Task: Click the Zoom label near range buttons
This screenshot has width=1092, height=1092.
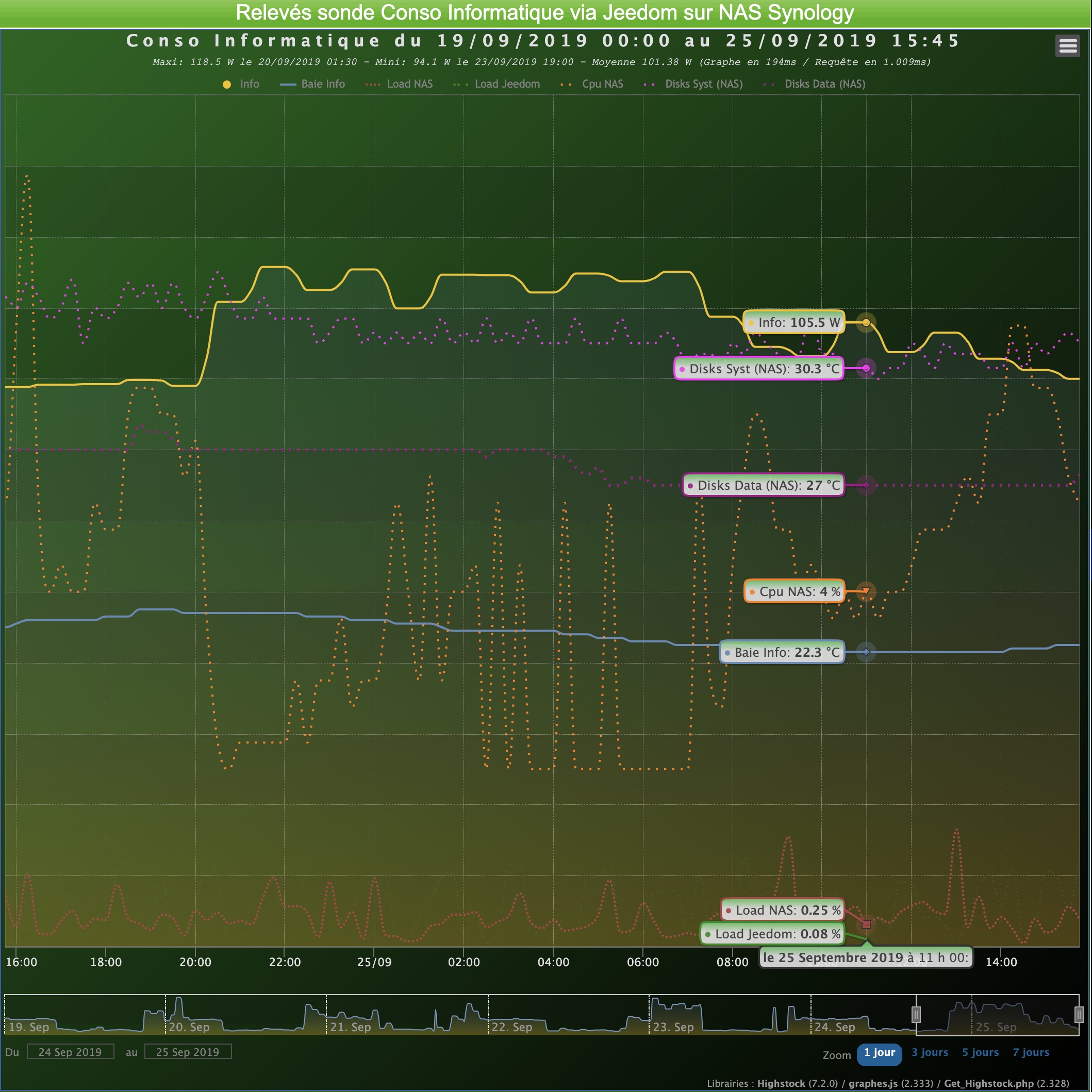Action: [x=836, y=1055]
